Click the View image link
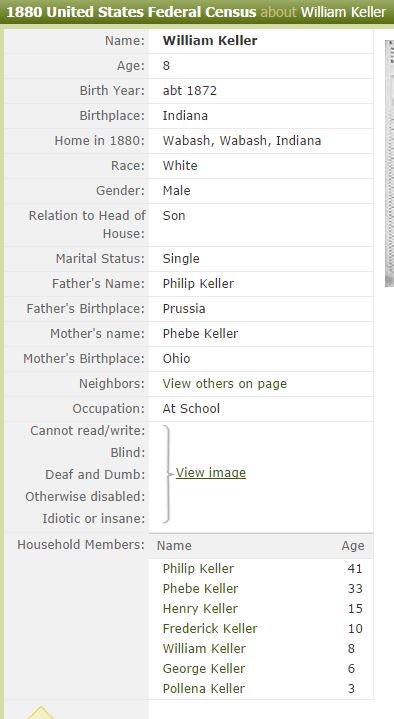 point(211,473)
